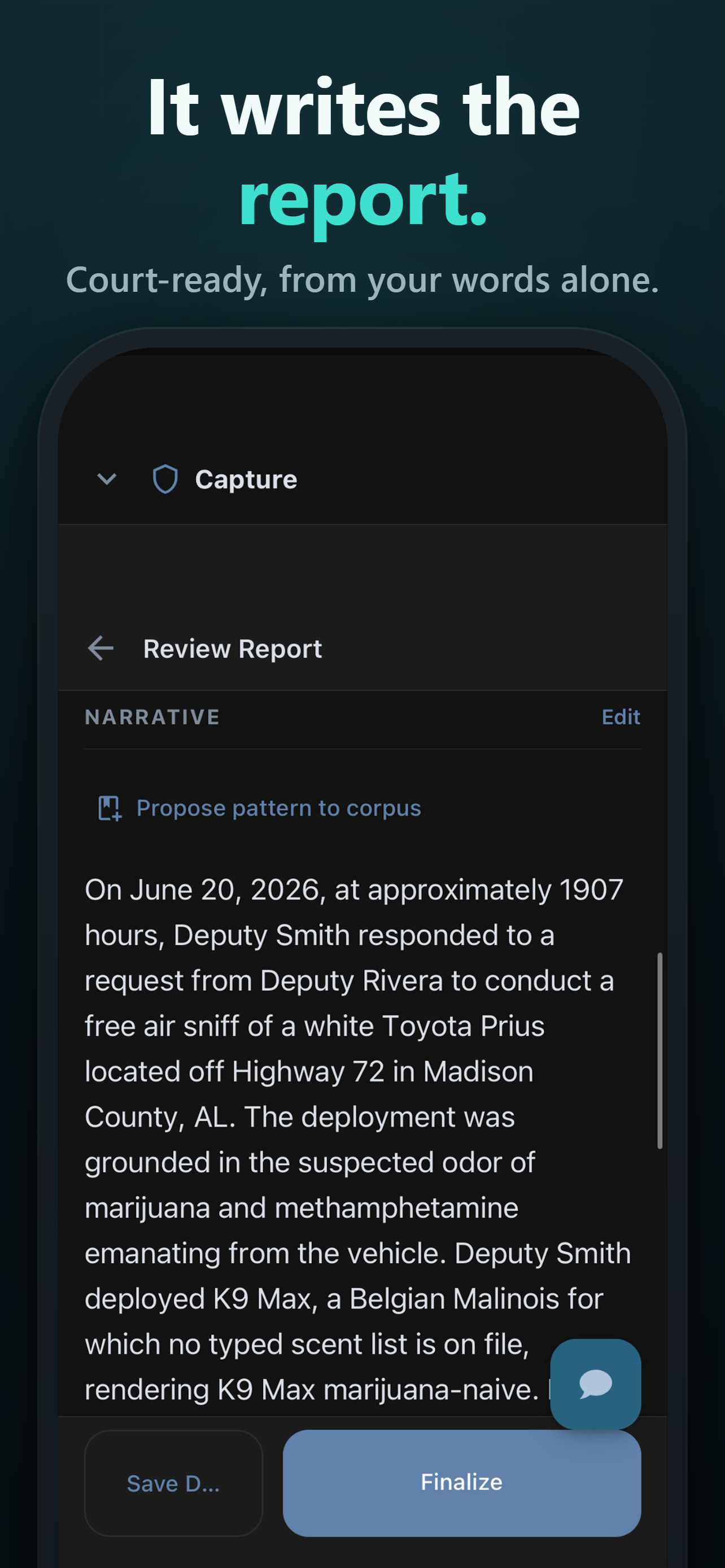Click the Capture title text
The image size is (725, 1568).
click(x=246, y=480)
